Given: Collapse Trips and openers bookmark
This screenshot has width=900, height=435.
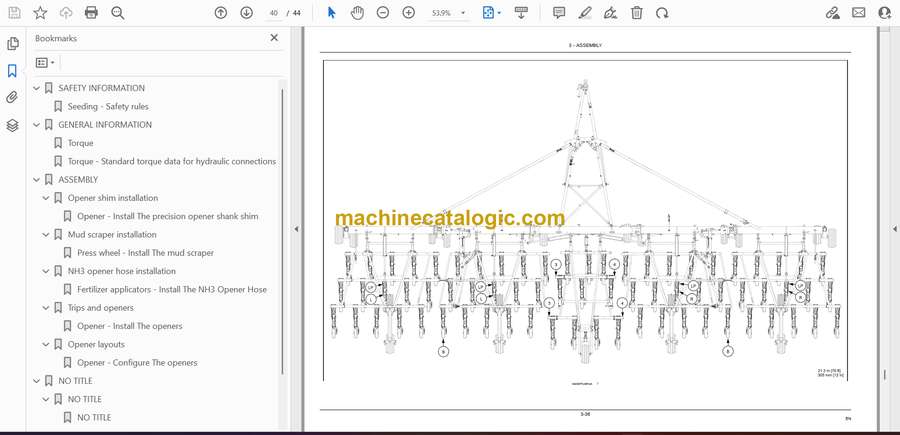Looking at the screenshot, I should 46,308.
